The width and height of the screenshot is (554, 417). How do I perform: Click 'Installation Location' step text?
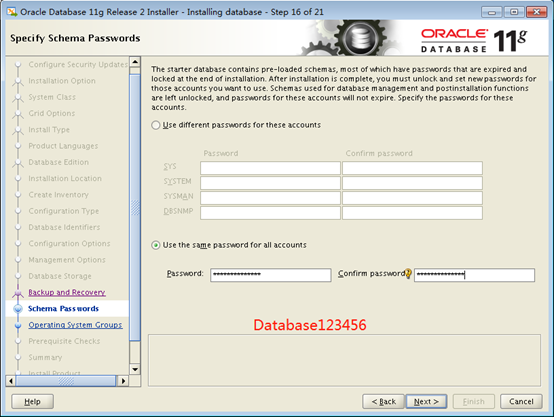coord(65,178)
